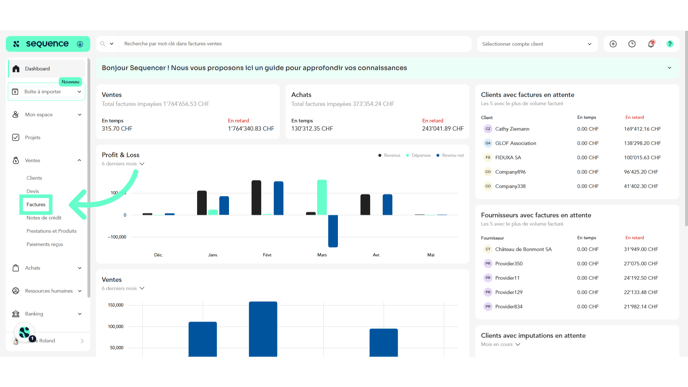Viewport: 688px width, 387px height.
Task: Click the Dashboard home icon
Action: click(x=16, y=68)
